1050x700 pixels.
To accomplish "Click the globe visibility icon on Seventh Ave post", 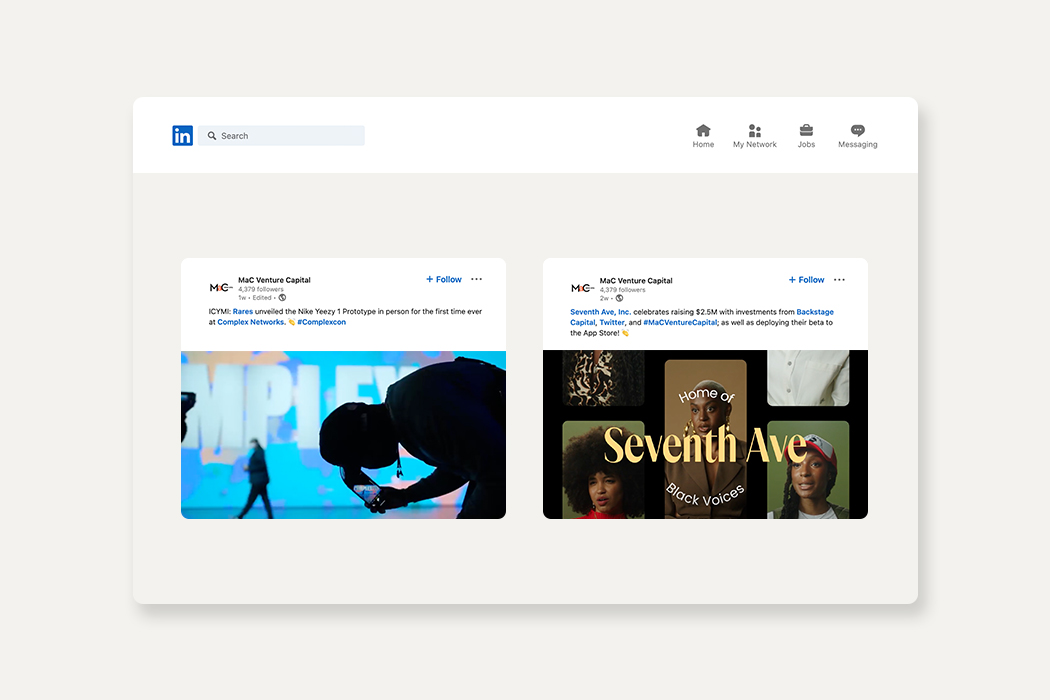I will click(x=619, y=298).
